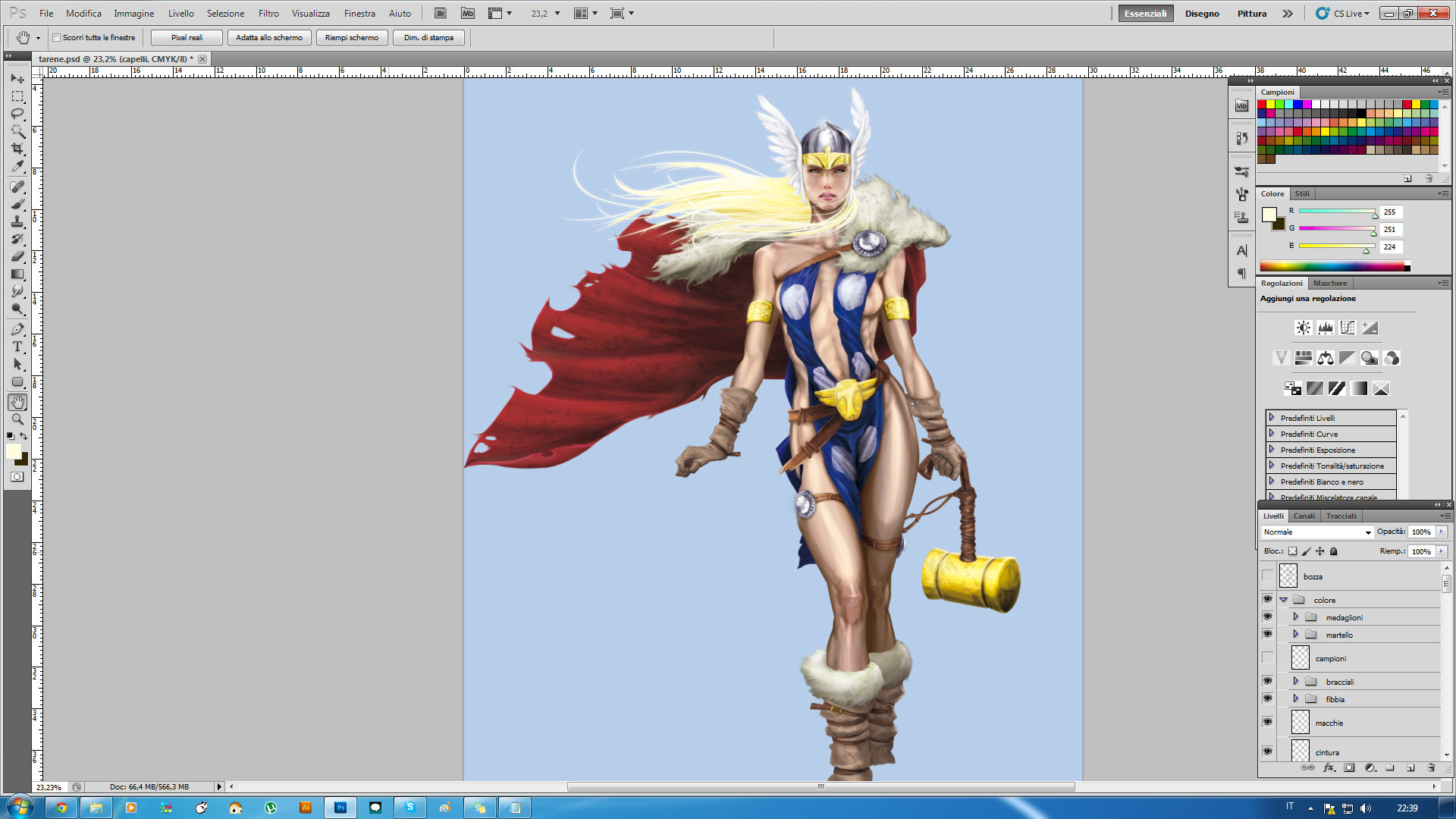Screen dimensions: 1456x819
Task: Open the Normale blend mode dropdown
Action: (x=1317, y=532)
